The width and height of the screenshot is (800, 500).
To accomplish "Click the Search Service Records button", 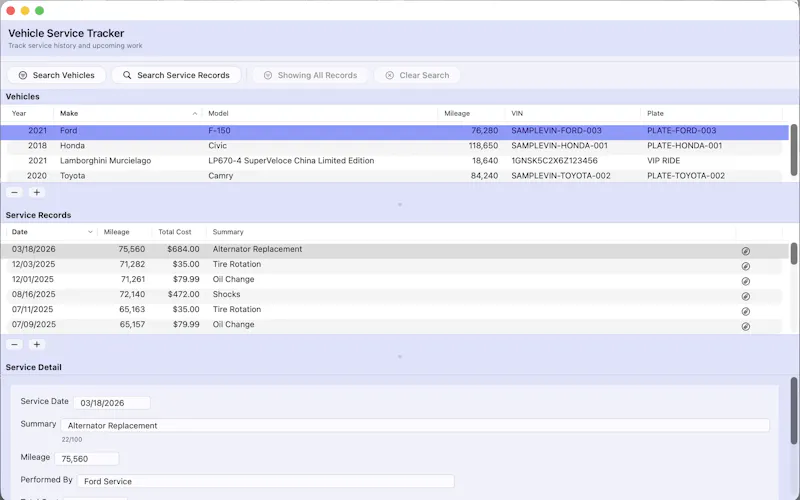I will pos(177,75).
